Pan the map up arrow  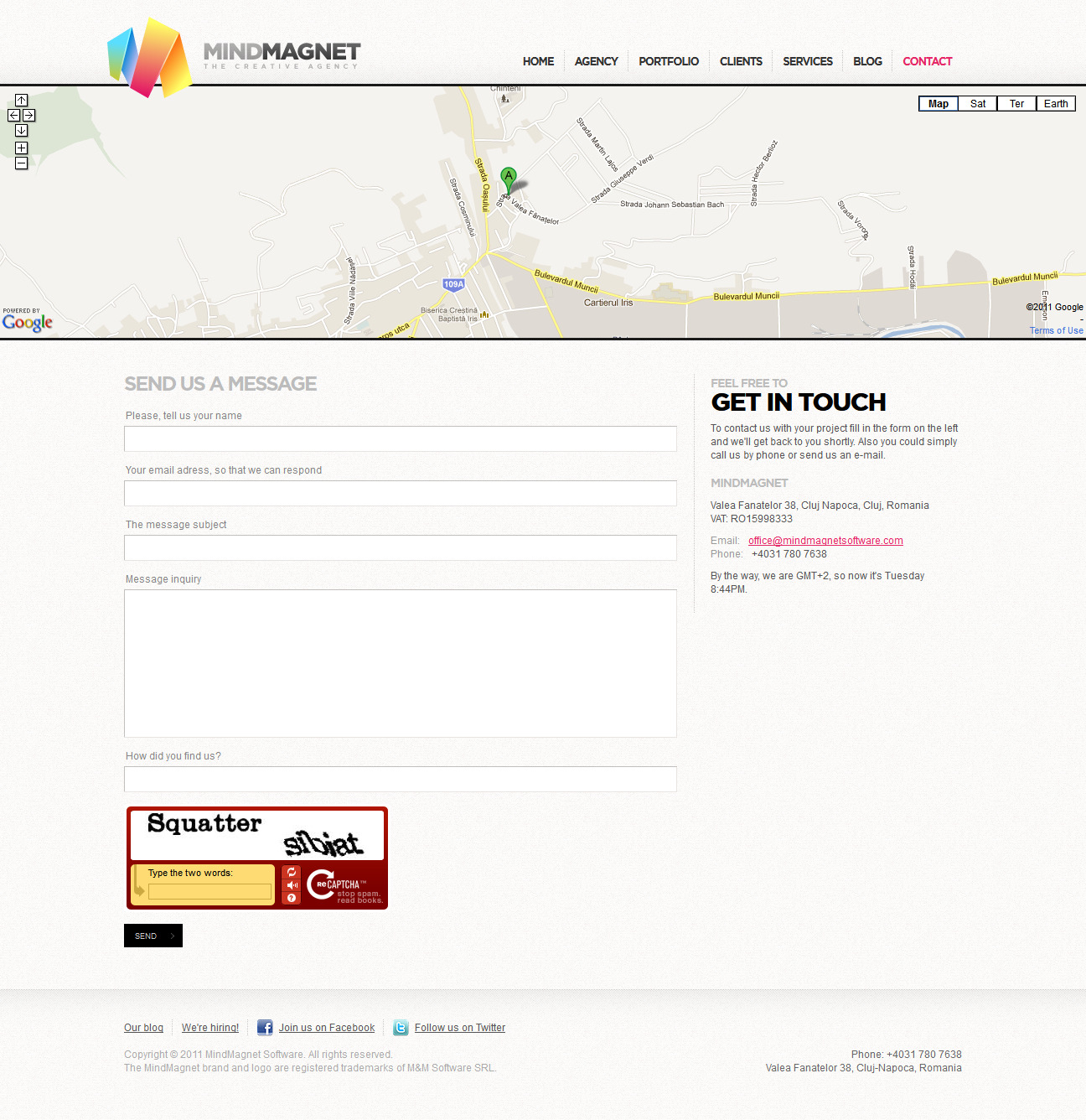22,101
